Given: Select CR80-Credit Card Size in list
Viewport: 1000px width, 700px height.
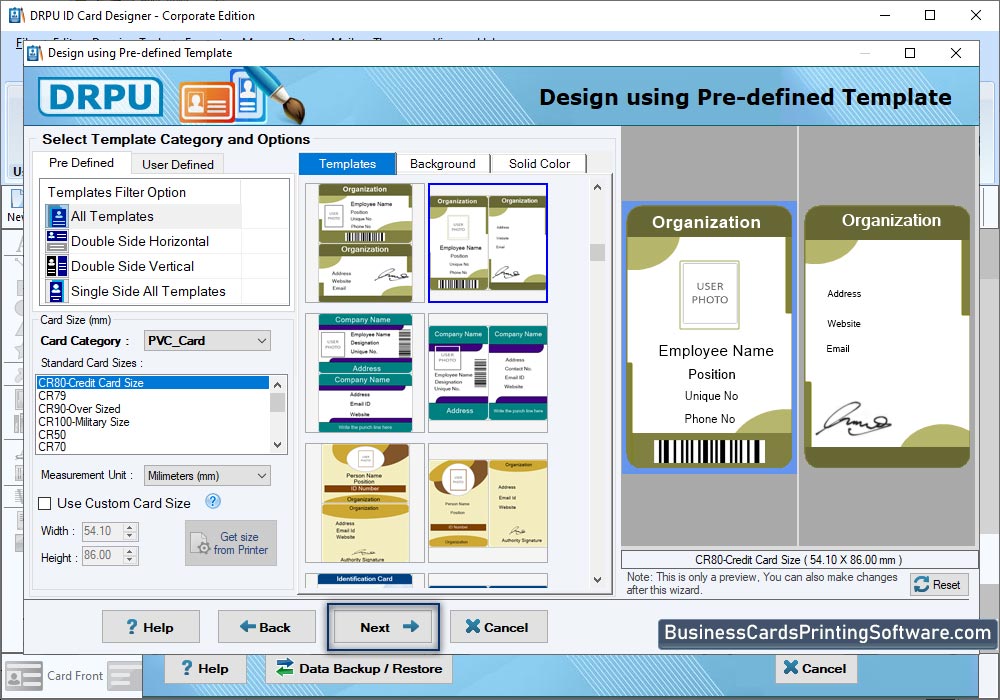Looking at the screenshot, I should click(x=152, y=383).
